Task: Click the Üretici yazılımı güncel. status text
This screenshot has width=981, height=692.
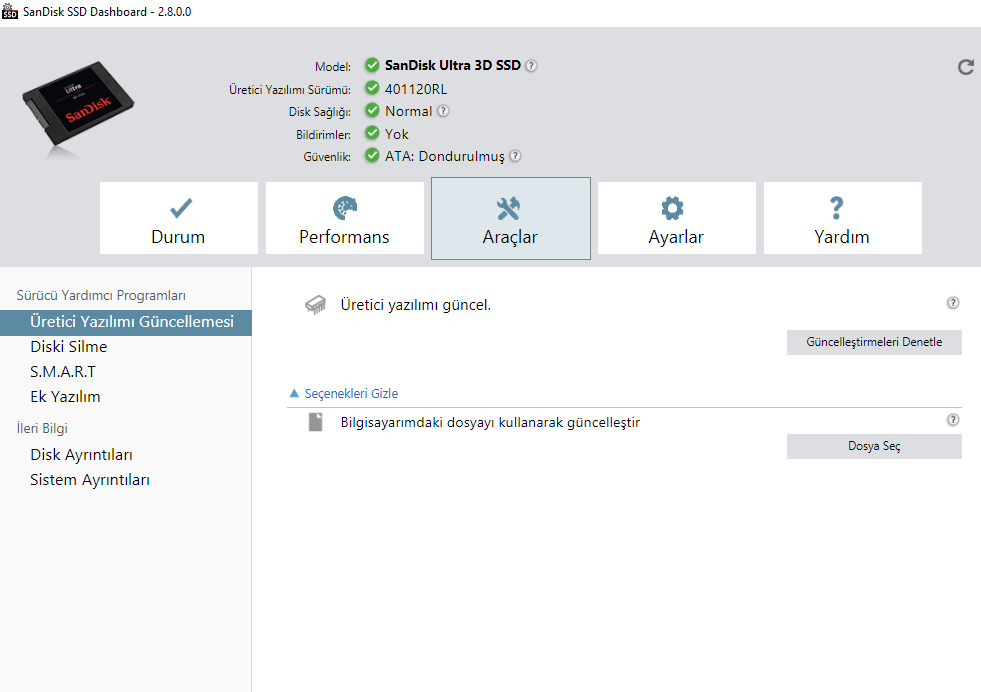Action: point(415,305)
